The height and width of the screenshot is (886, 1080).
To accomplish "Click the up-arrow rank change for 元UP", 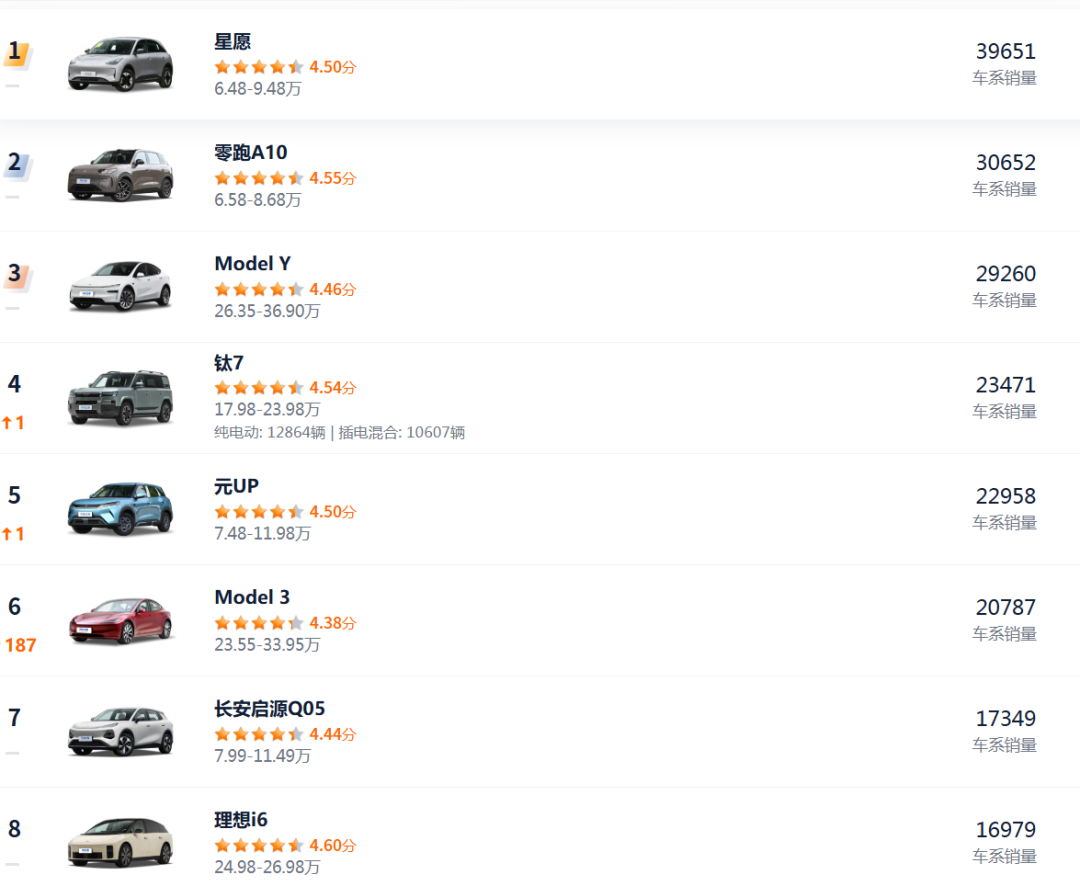I will tap(13, 534).
